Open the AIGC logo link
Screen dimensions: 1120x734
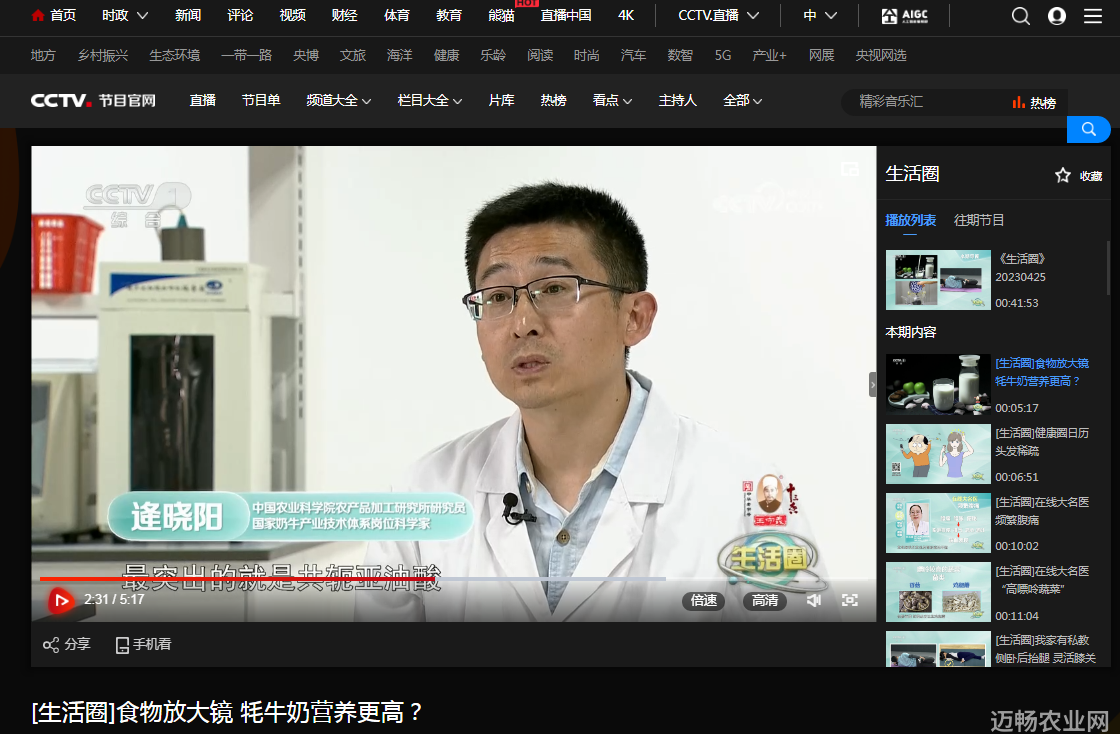pyautogui.click(x=904, y=16)
